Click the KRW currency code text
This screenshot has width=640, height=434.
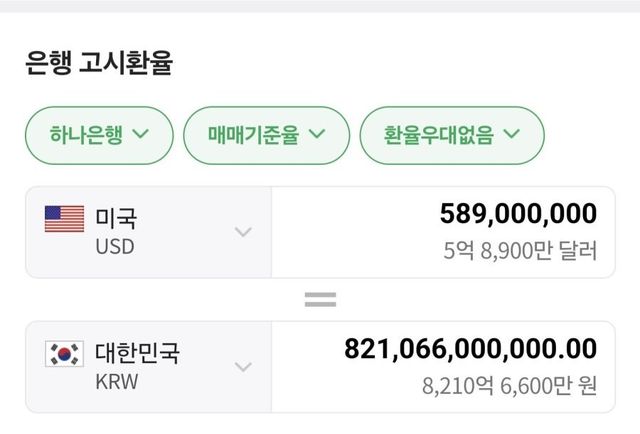click(115, 381)
